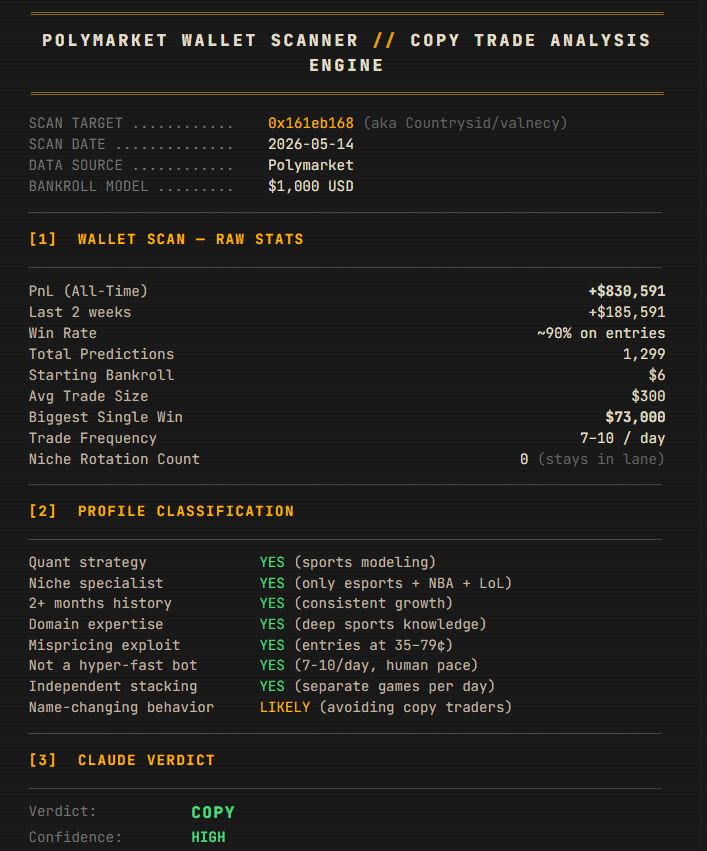Click the HIGH confidence value
Screen dimensions: 707x851
coord(208,837)
